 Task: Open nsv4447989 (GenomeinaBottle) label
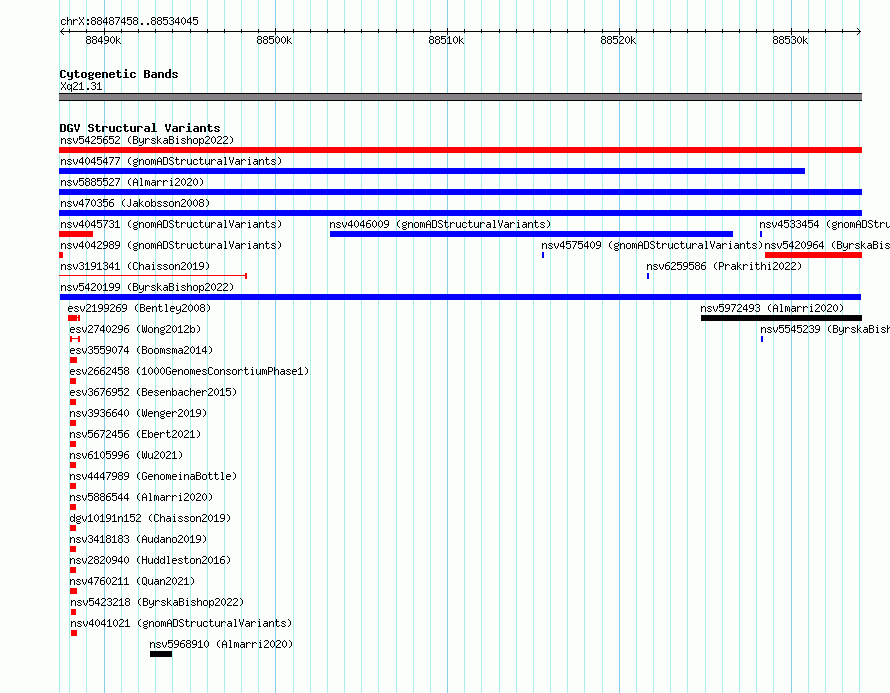click(153, 476)
